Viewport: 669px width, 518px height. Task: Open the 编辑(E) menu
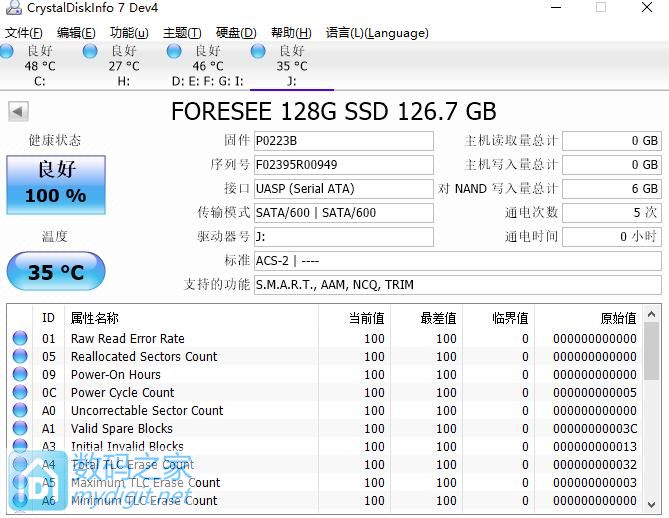coord(76,33)
